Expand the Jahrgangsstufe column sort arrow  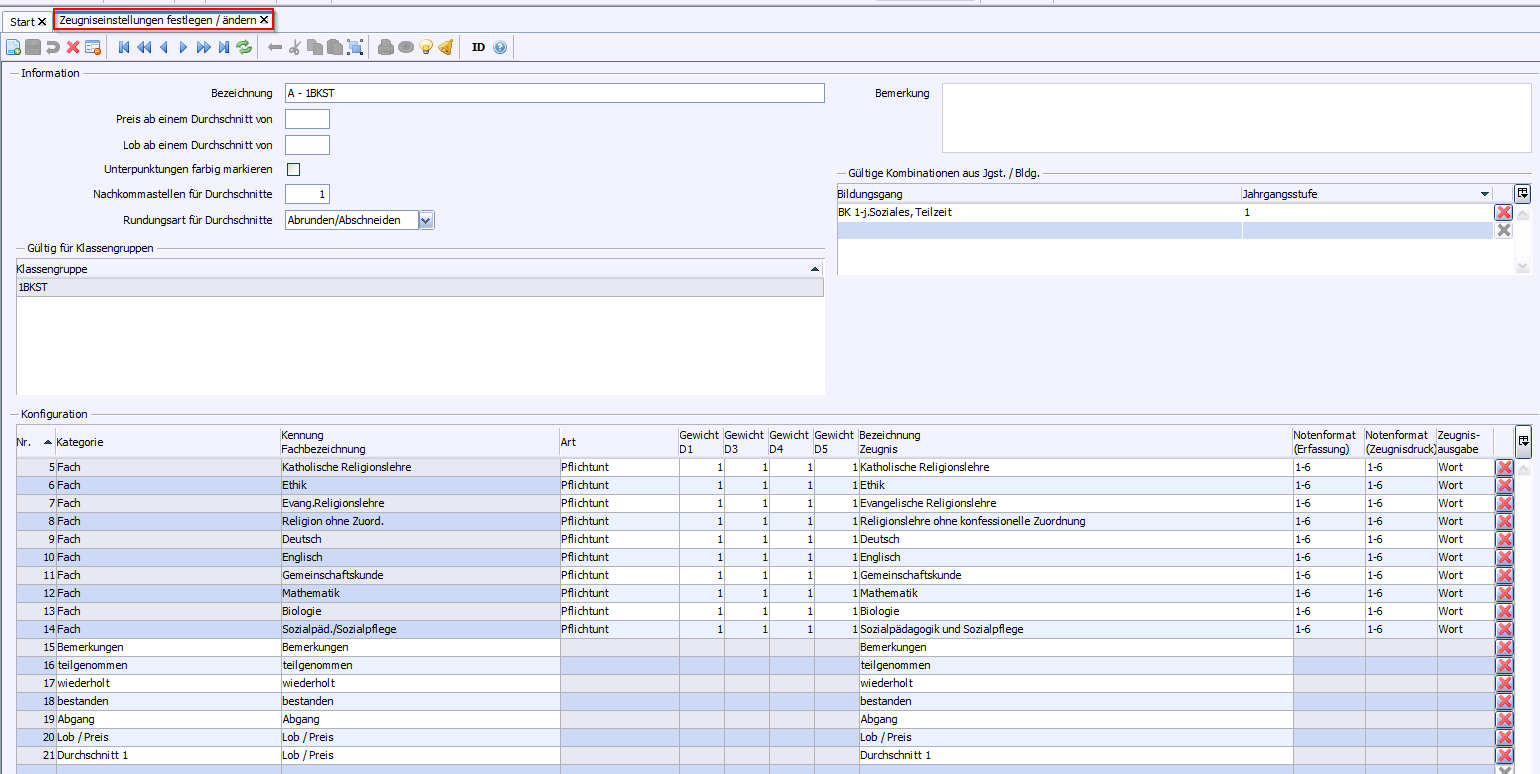[x=1484, y=194]
